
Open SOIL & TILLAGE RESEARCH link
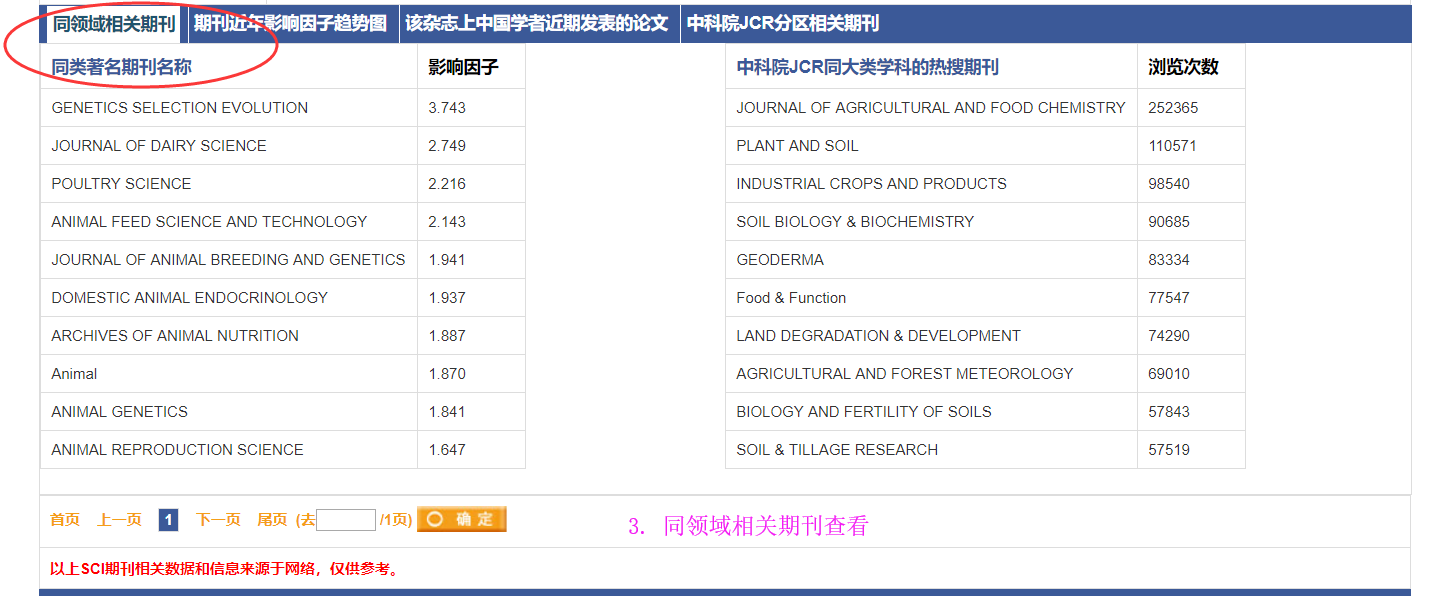[x=837, y=450]
